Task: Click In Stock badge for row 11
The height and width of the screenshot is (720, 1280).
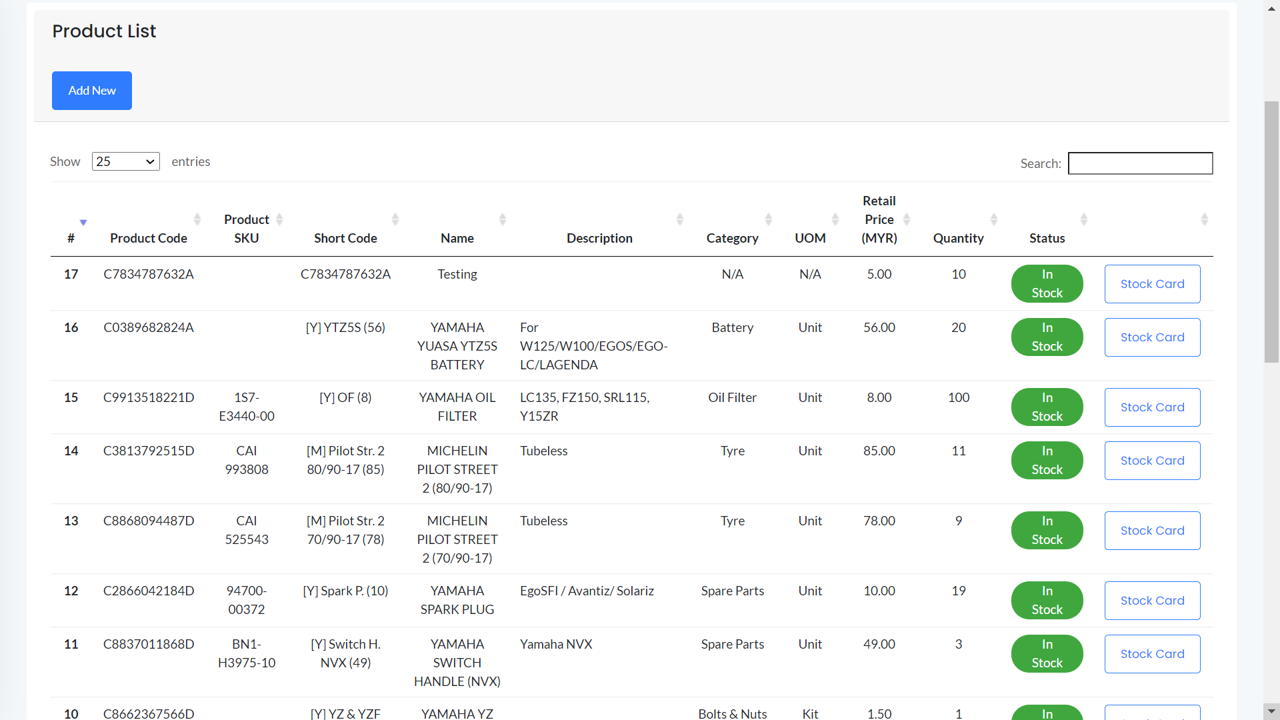Action: tap(1047, 654)
